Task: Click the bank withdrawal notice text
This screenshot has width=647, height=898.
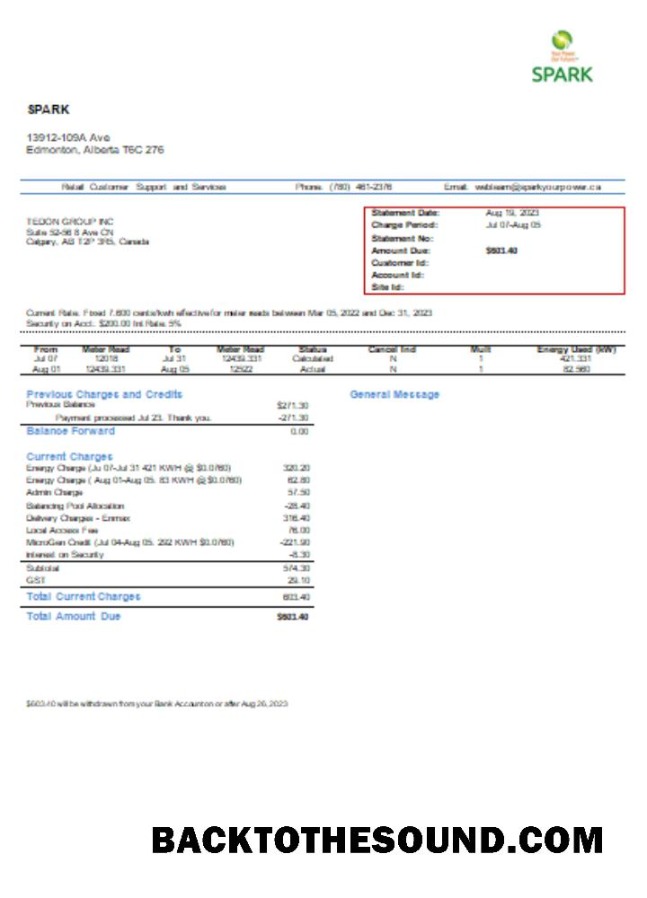Action: coord(157,703)
